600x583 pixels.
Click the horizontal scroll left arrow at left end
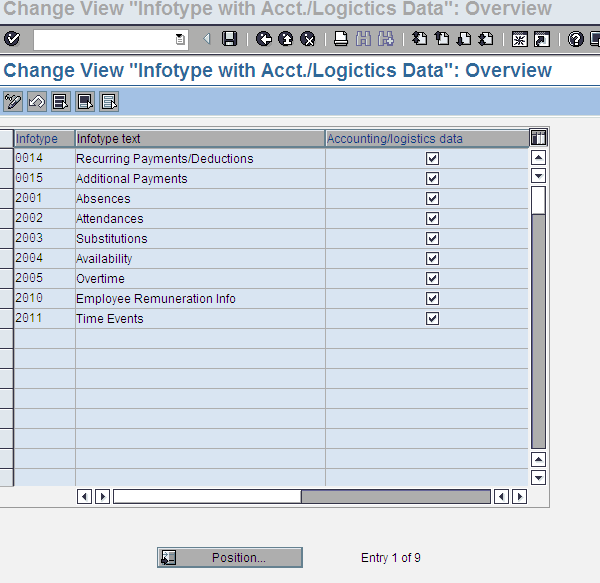point(84,497)
